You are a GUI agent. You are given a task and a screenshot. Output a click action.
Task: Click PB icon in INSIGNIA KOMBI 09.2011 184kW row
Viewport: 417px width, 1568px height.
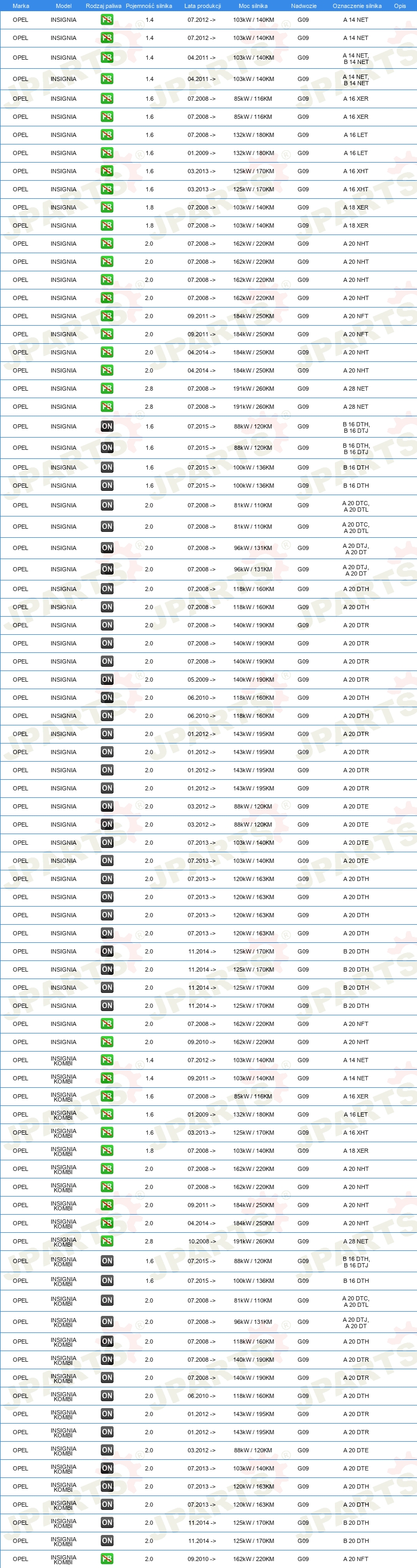[107, 1205]
